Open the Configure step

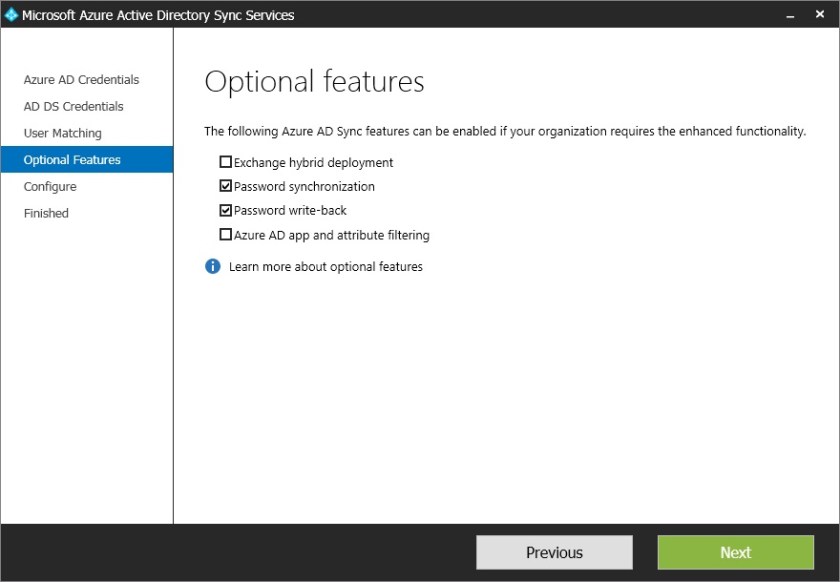[49, 186]
